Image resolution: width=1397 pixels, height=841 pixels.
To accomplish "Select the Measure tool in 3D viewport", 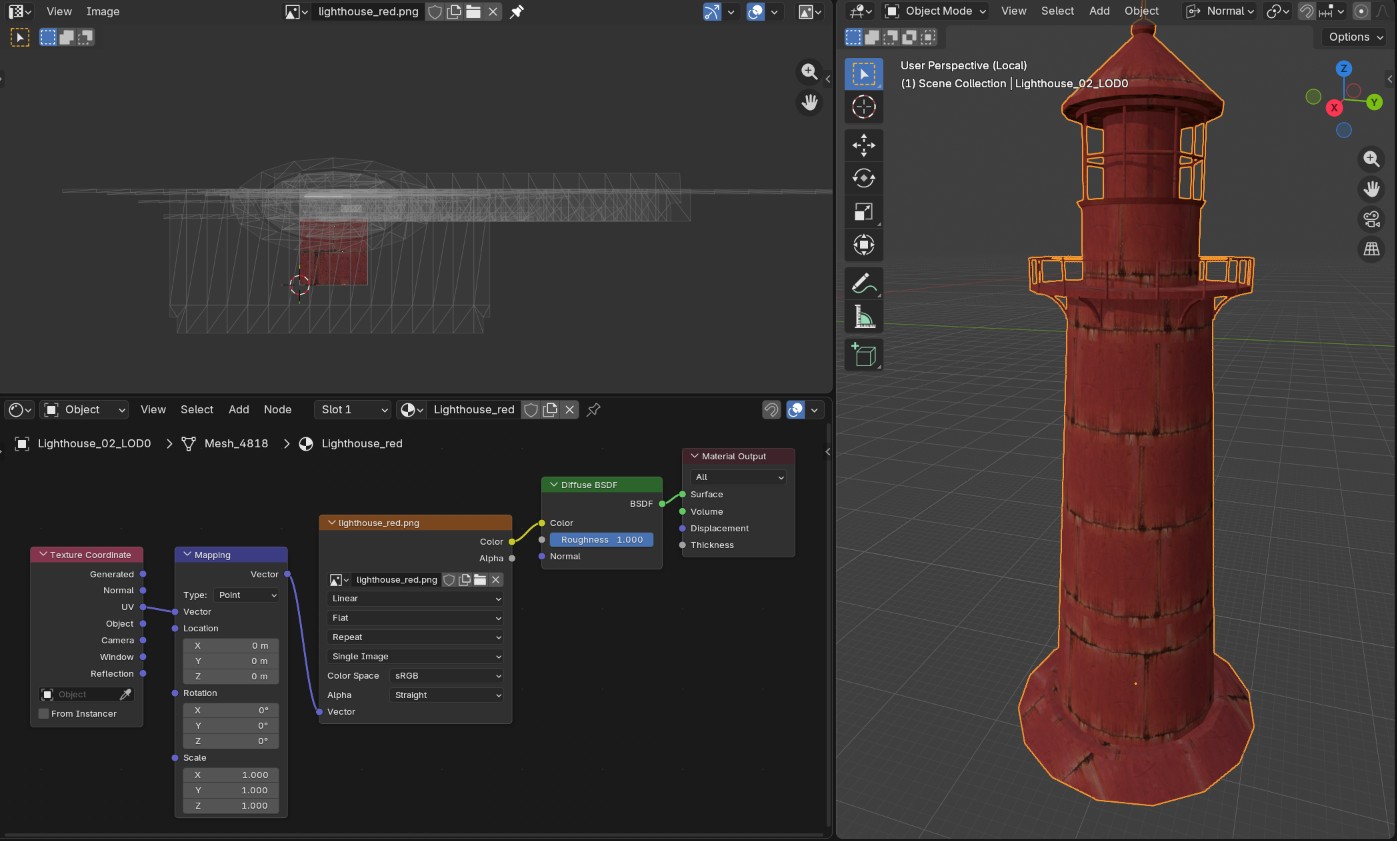I will tap(864, 317).
